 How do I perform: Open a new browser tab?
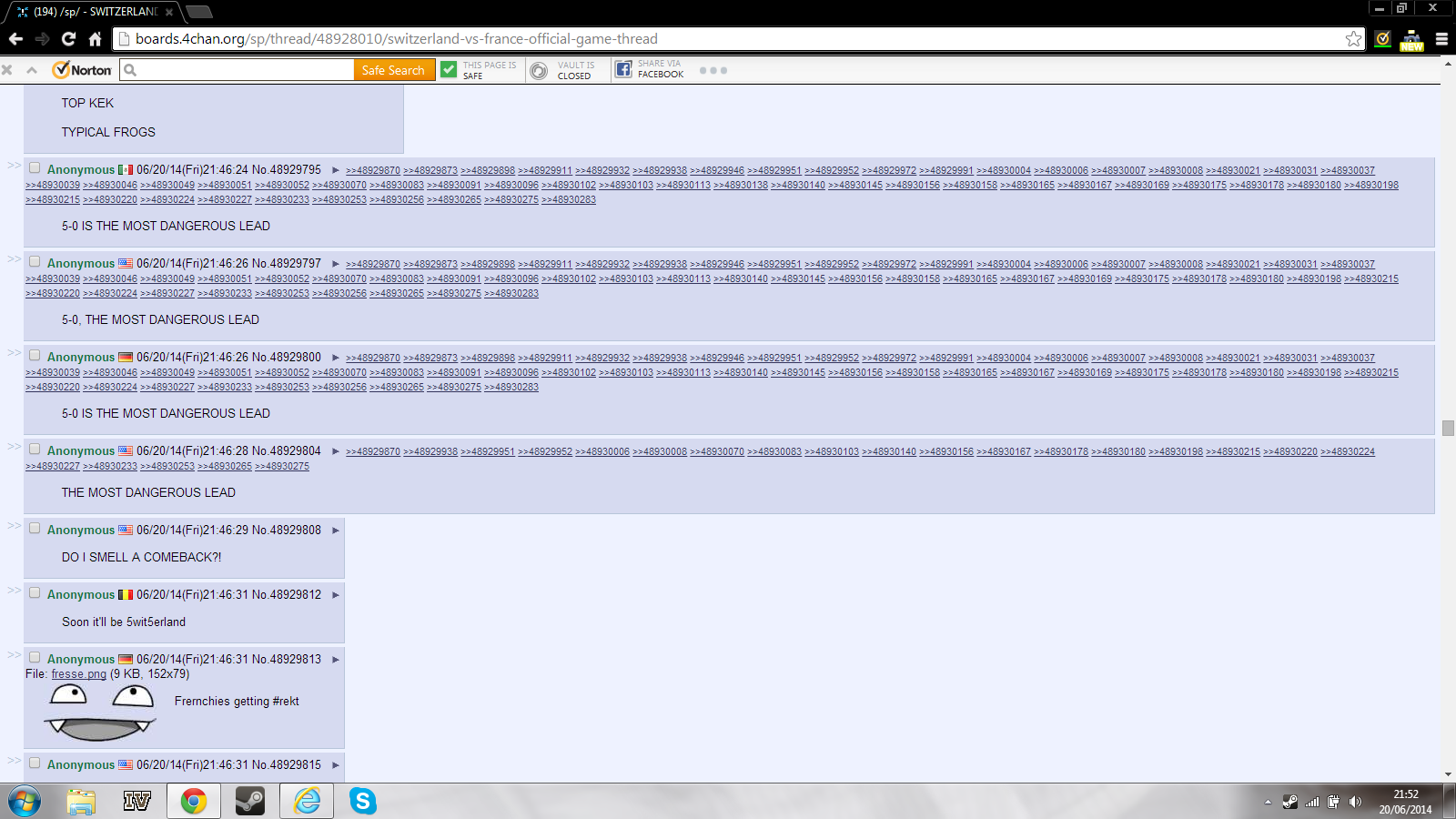[x=198, y=12]
